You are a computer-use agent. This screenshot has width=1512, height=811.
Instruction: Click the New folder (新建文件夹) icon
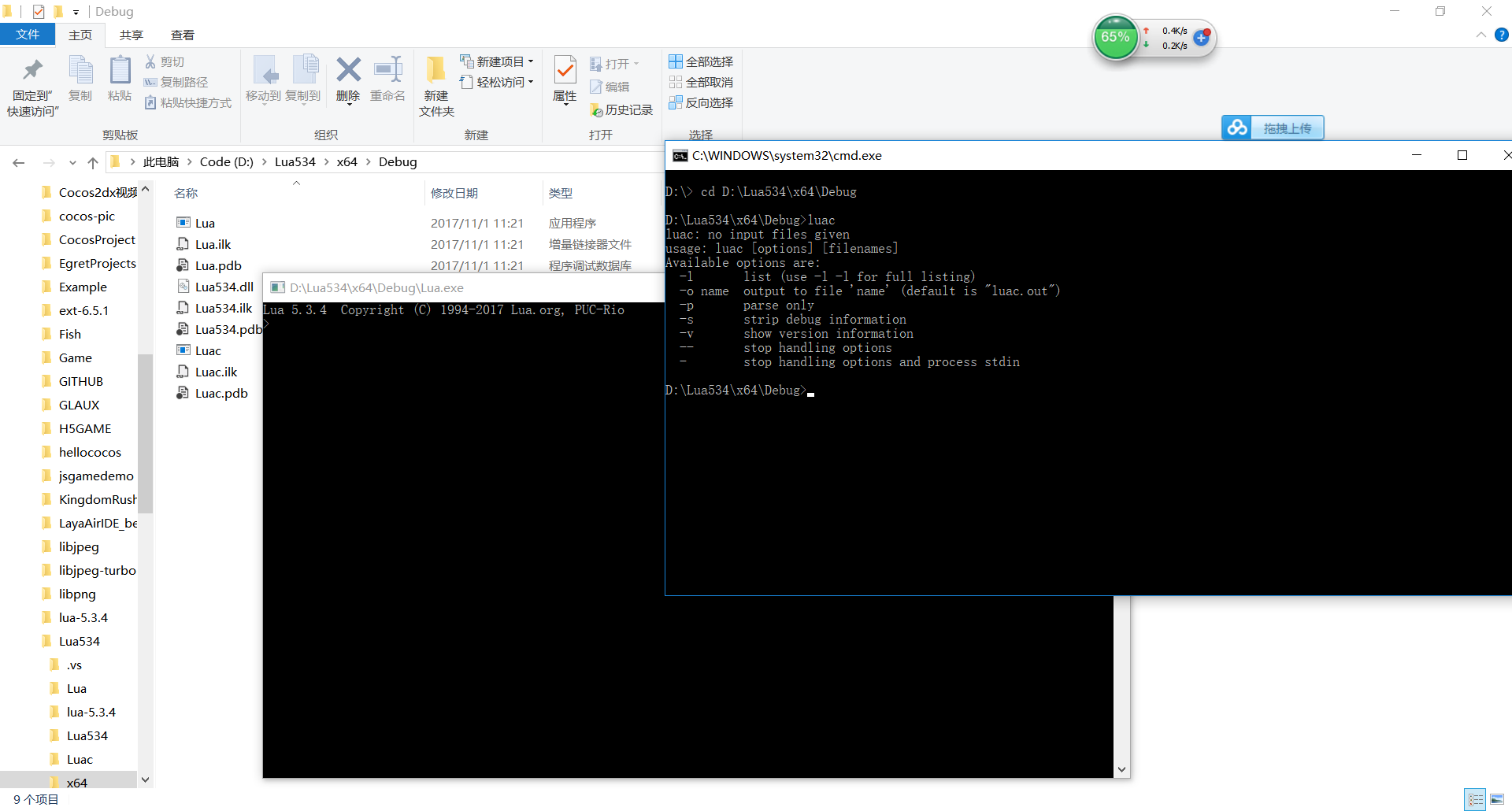(x=435, y=70)
